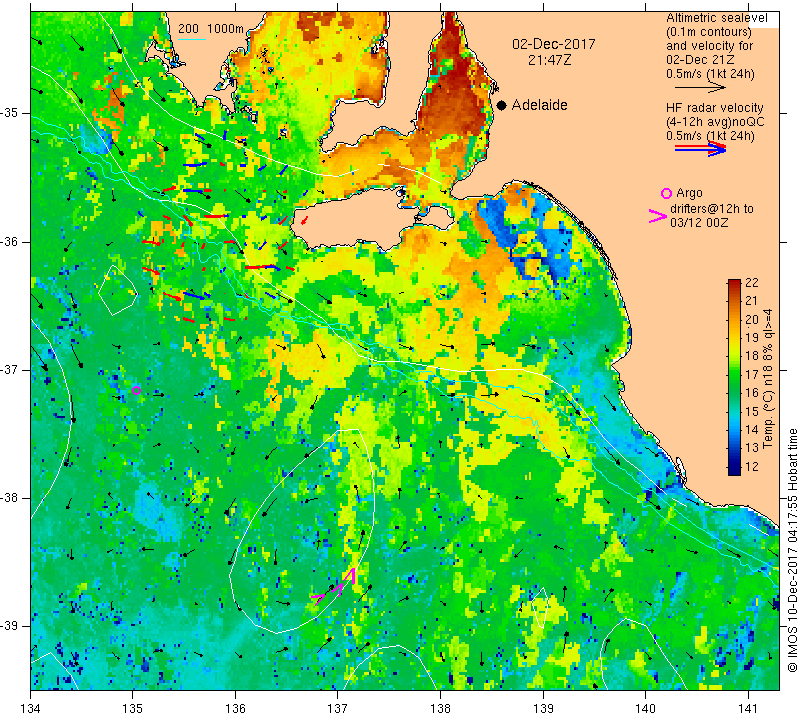800x720 pixels.
Task: Click the longitude axis label 136
Action: 235,708
